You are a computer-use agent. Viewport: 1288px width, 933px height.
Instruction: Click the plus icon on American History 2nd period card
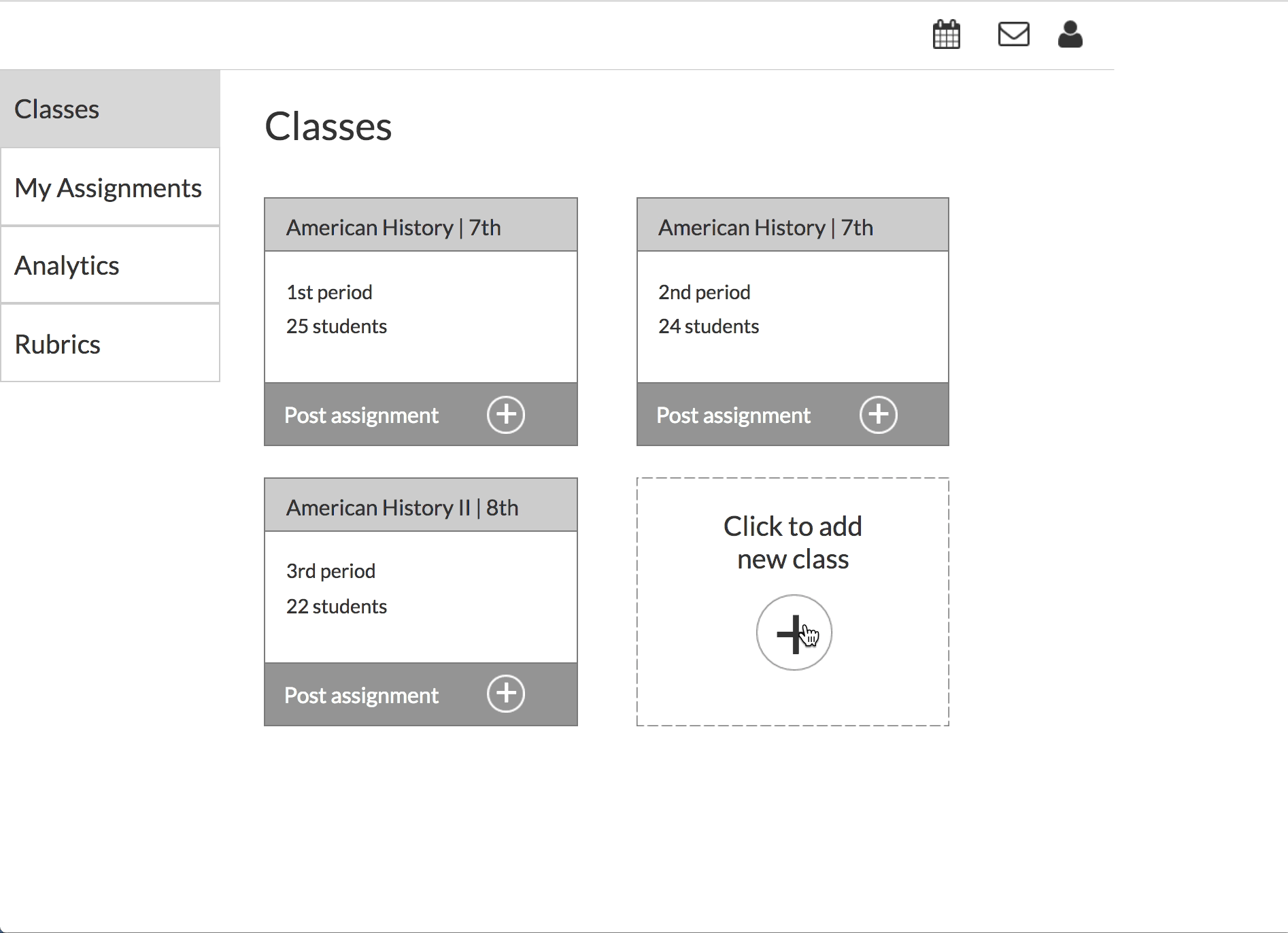point(878,414)
